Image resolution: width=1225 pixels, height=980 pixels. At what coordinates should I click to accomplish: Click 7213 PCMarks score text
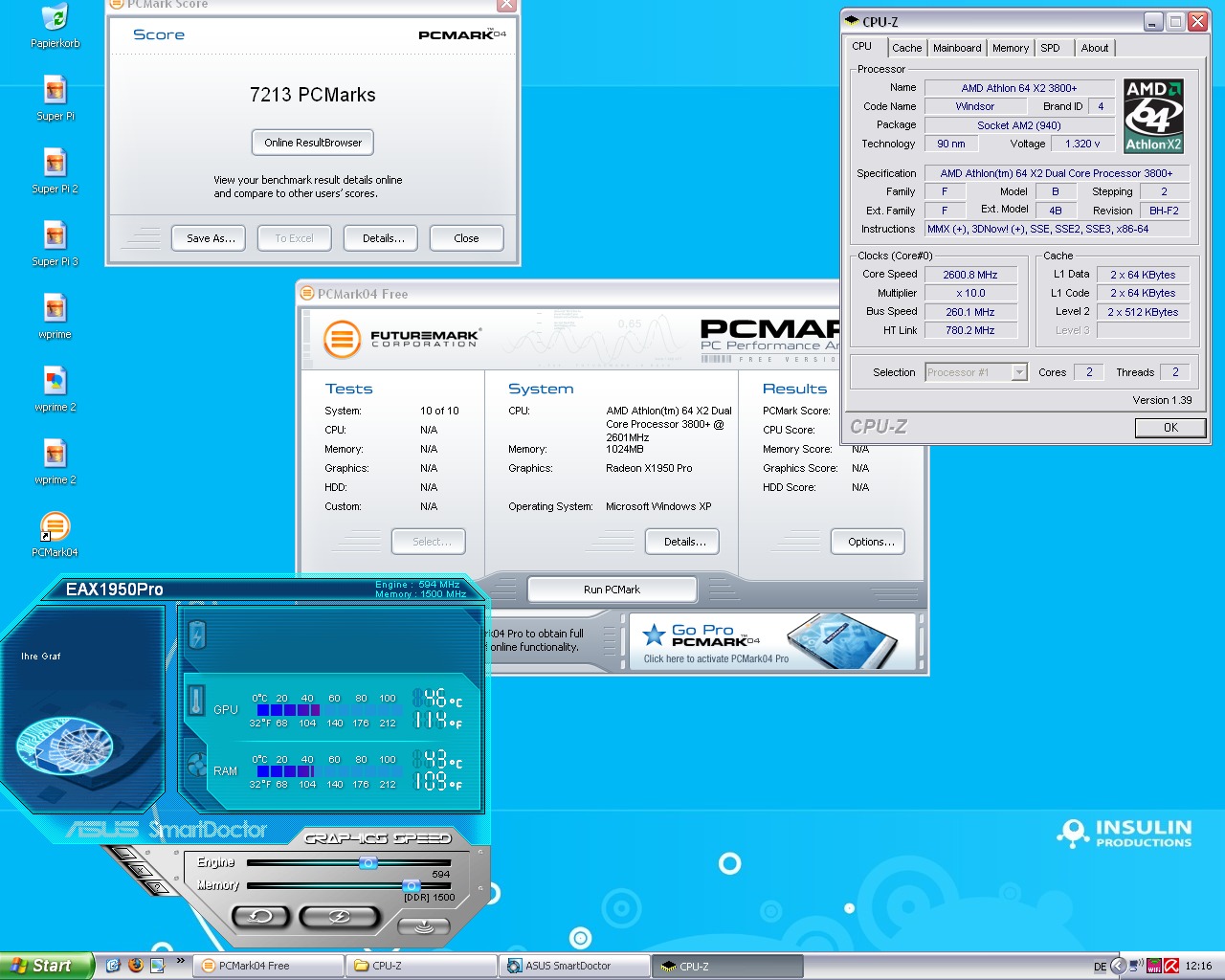coord(313,95)
